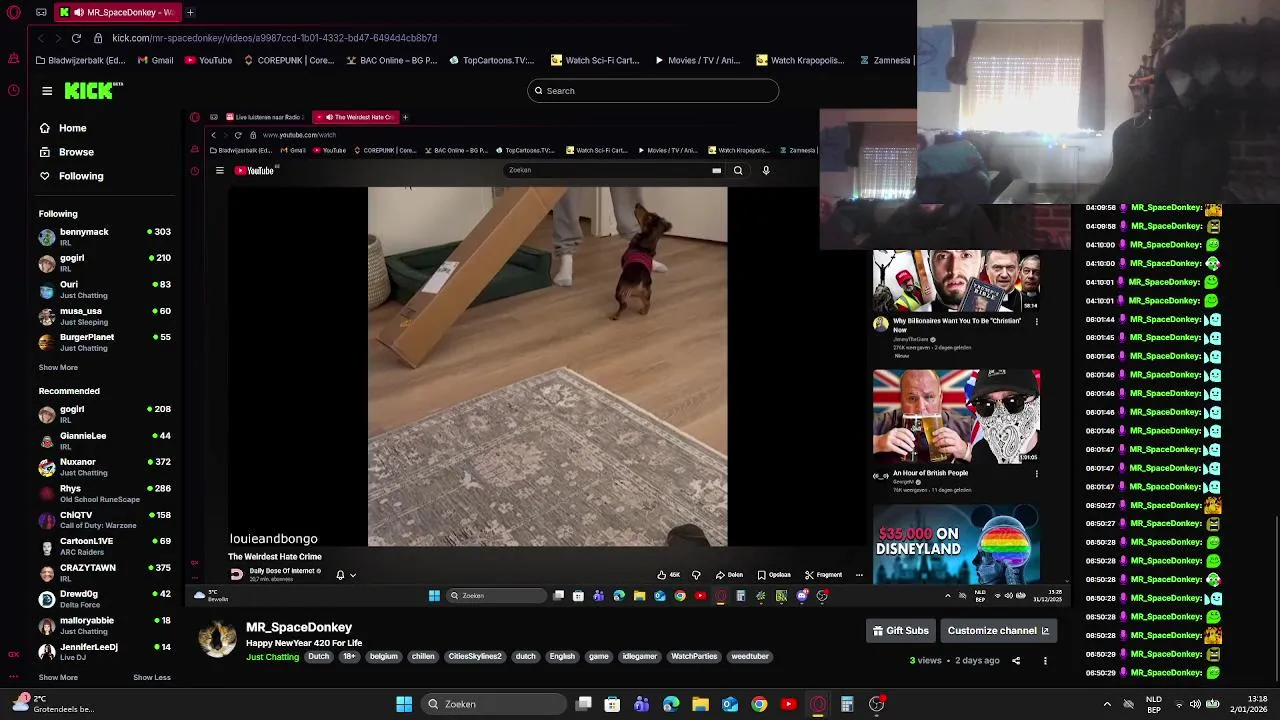Image resolution: width=1280 pixels, height=720 pixels.
Task: Select the Dutch language tag
Action: point(318,657)
